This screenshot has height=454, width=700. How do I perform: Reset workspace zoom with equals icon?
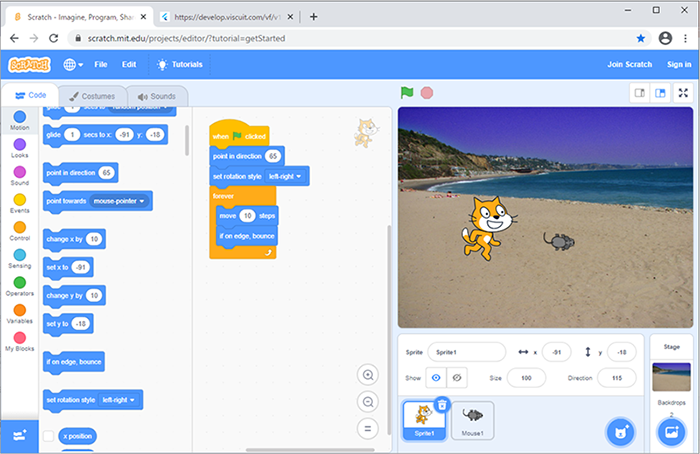click(x=368, y=429)
